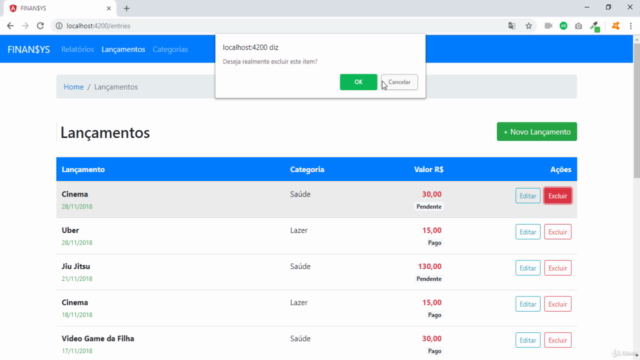Screen dimensions: 640x360
Task: Open a new browser tab
Action: coord(127,8)
